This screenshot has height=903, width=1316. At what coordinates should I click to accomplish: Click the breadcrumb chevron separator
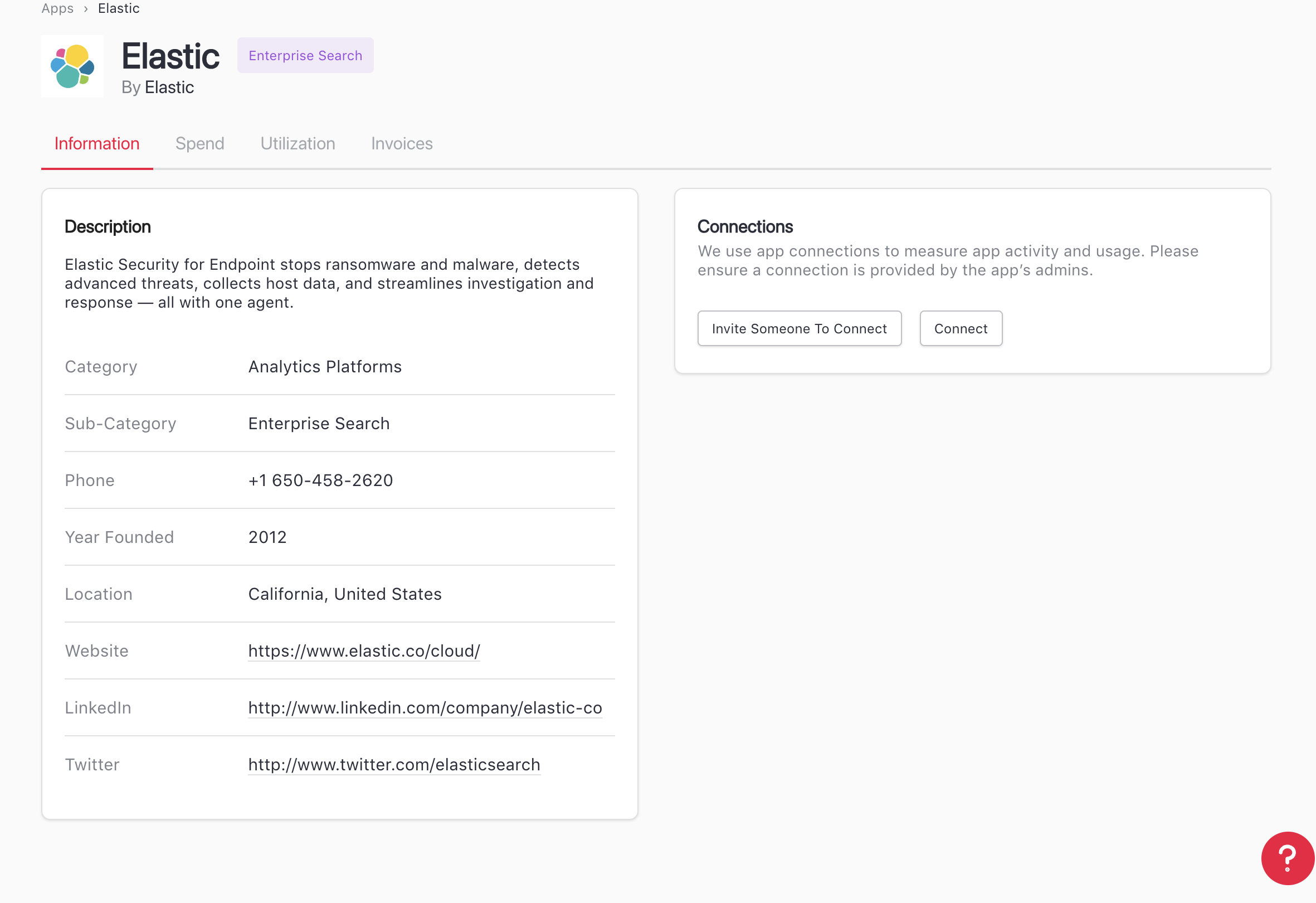point(85,9)
